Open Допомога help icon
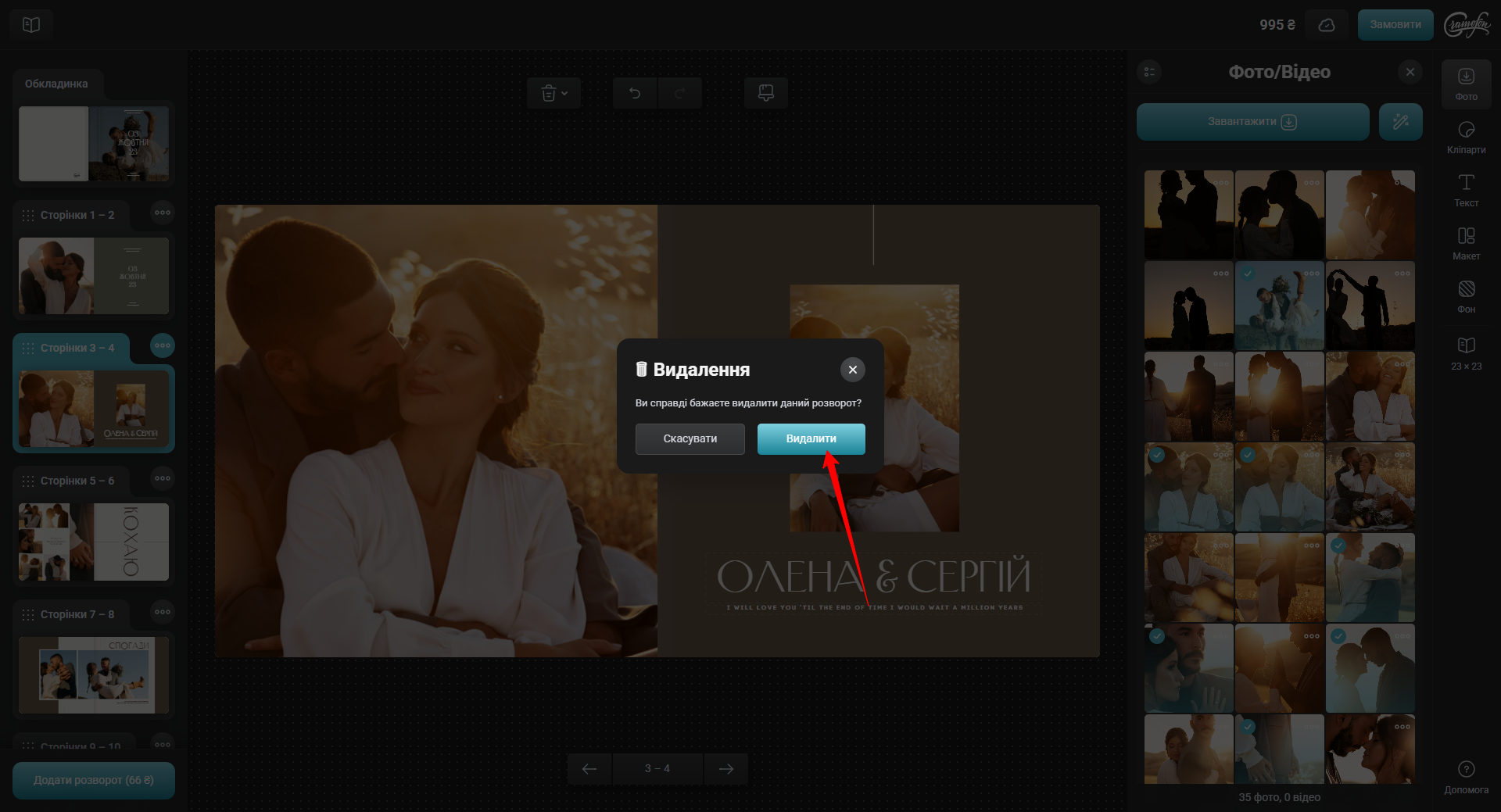Image resolution: width=1501 pixels, height=812 pixels. point(1466,777)
